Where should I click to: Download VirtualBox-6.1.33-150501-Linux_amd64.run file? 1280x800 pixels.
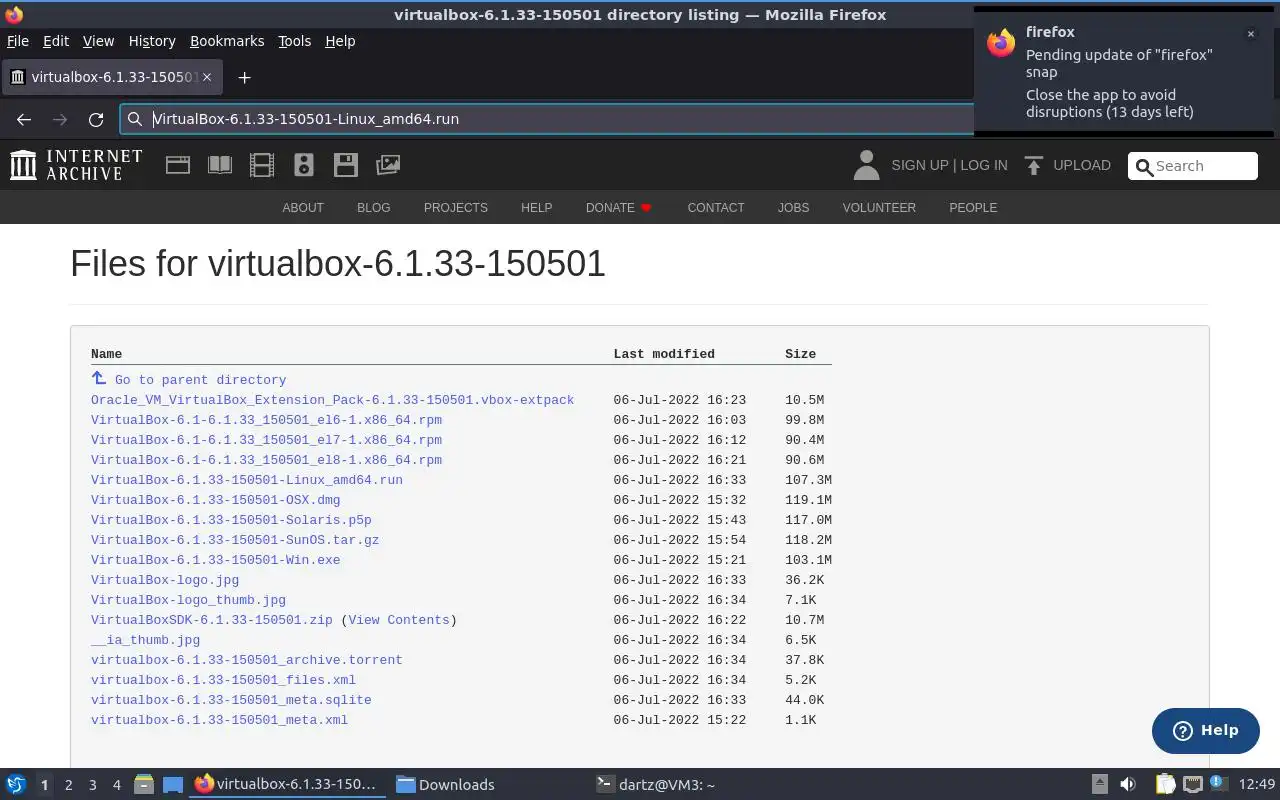(x=247, y=480)
